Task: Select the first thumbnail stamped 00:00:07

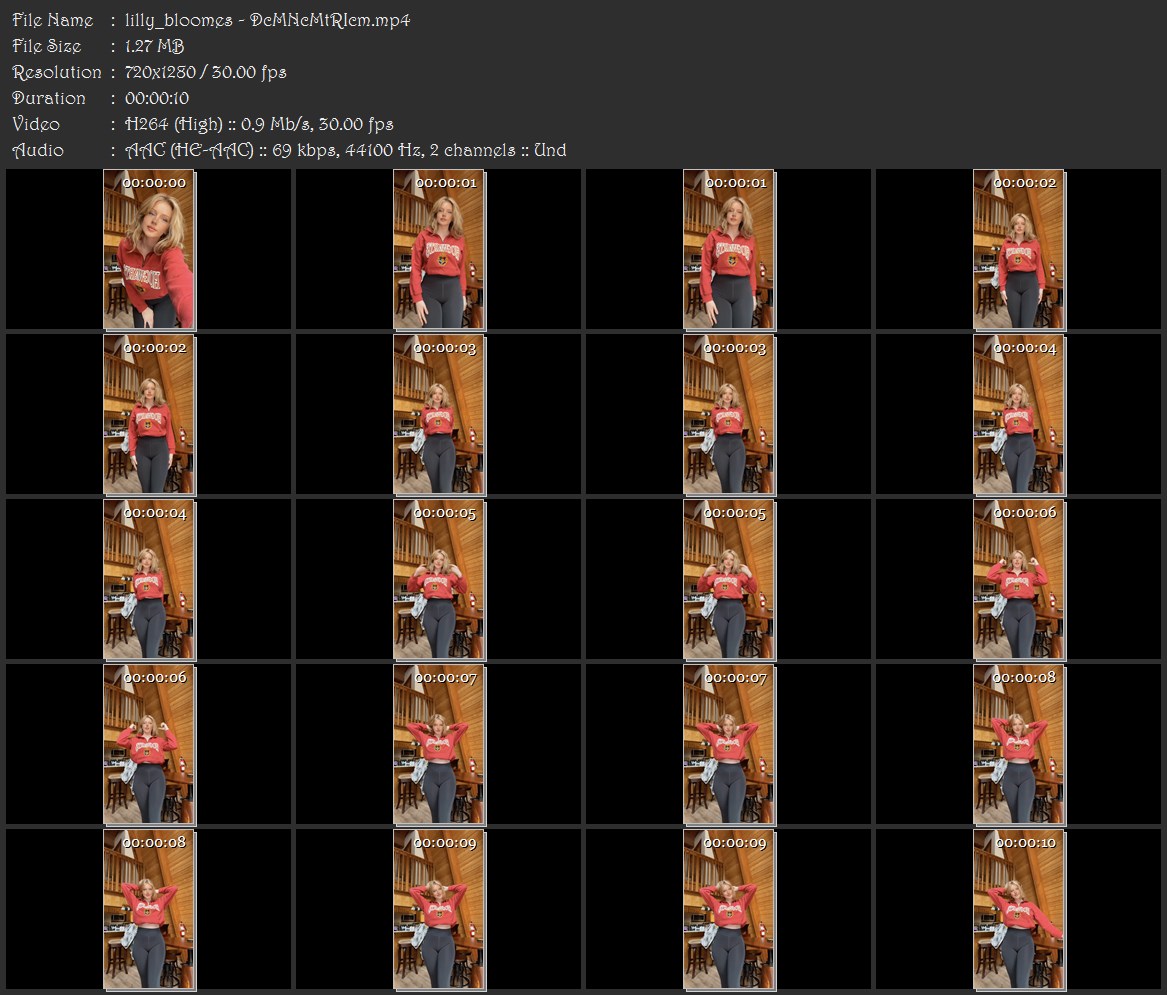Action: point(439,745)
